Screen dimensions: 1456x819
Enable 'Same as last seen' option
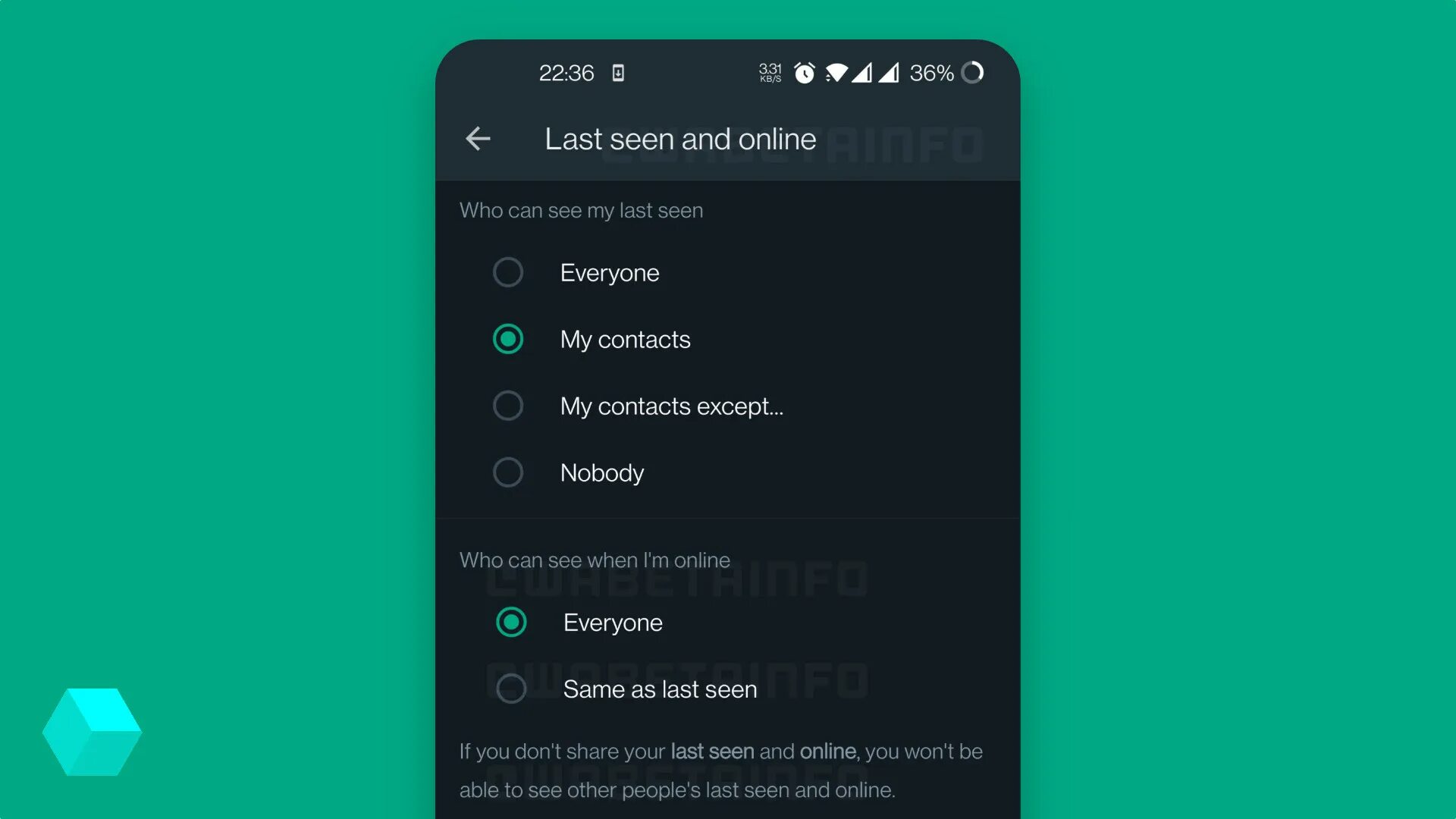click(x=511, y=688)
